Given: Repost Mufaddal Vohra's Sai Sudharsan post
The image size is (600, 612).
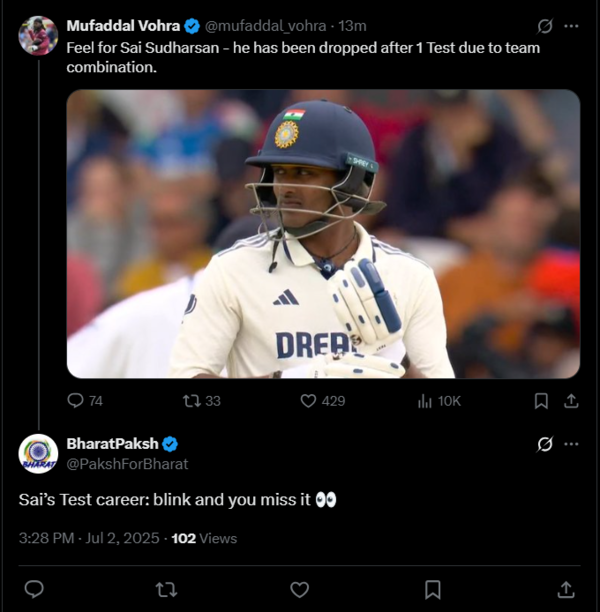Looking at the screenshot, I should (x=192, y=401).
